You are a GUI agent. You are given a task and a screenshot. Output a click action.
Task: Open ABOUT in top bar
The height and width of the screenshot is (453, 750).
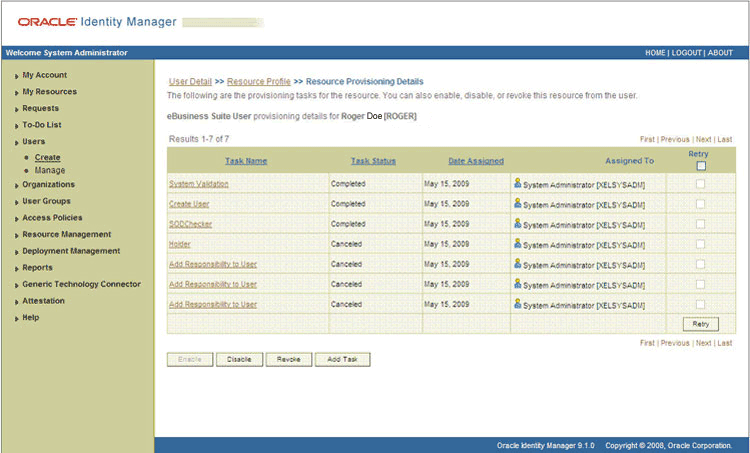[720, 53]
